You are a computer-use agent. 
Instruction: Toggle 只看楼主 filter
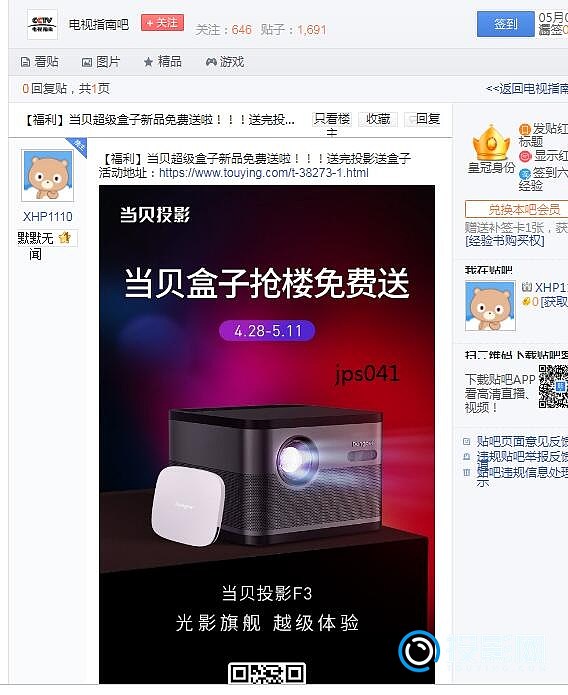point(332,119)
